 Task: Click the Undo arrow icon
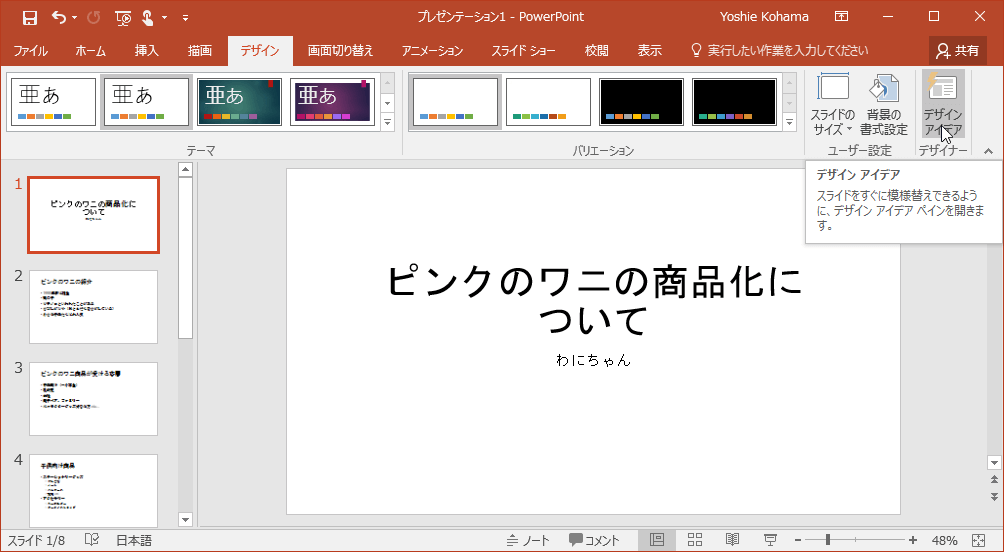(x=59, y=17)
